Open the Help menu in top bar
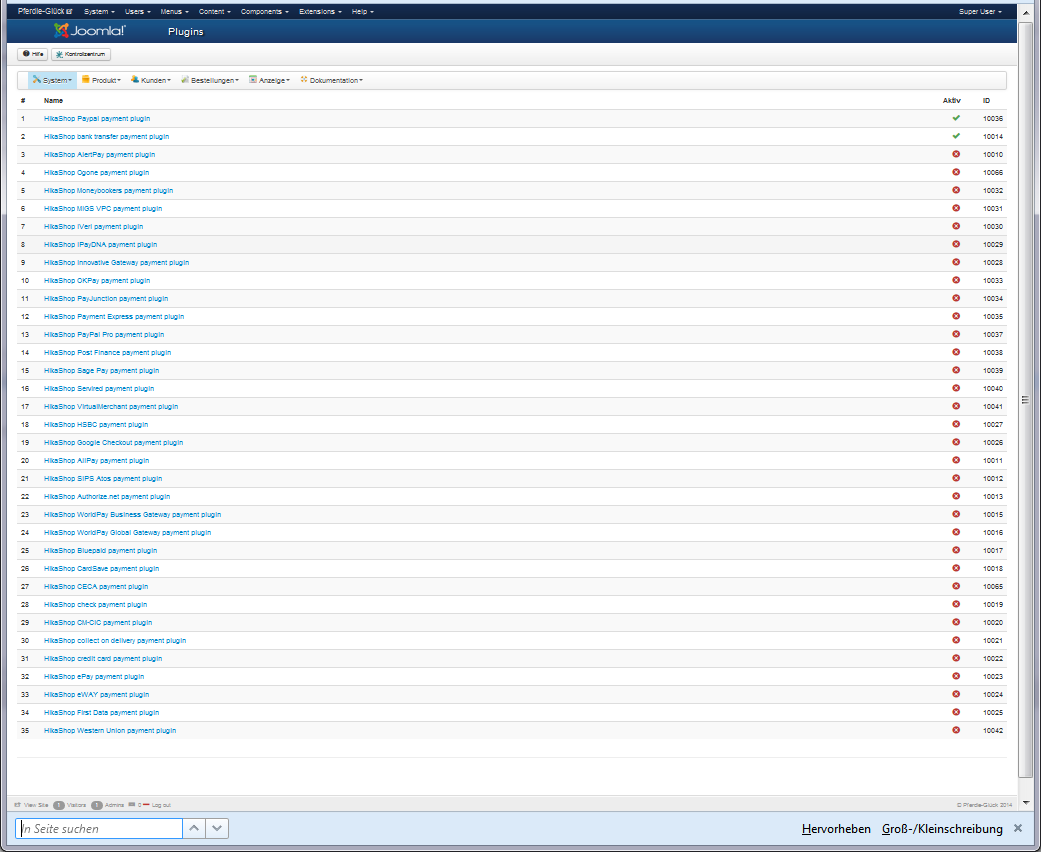The image size is (1041, 852). click(362, 12)
